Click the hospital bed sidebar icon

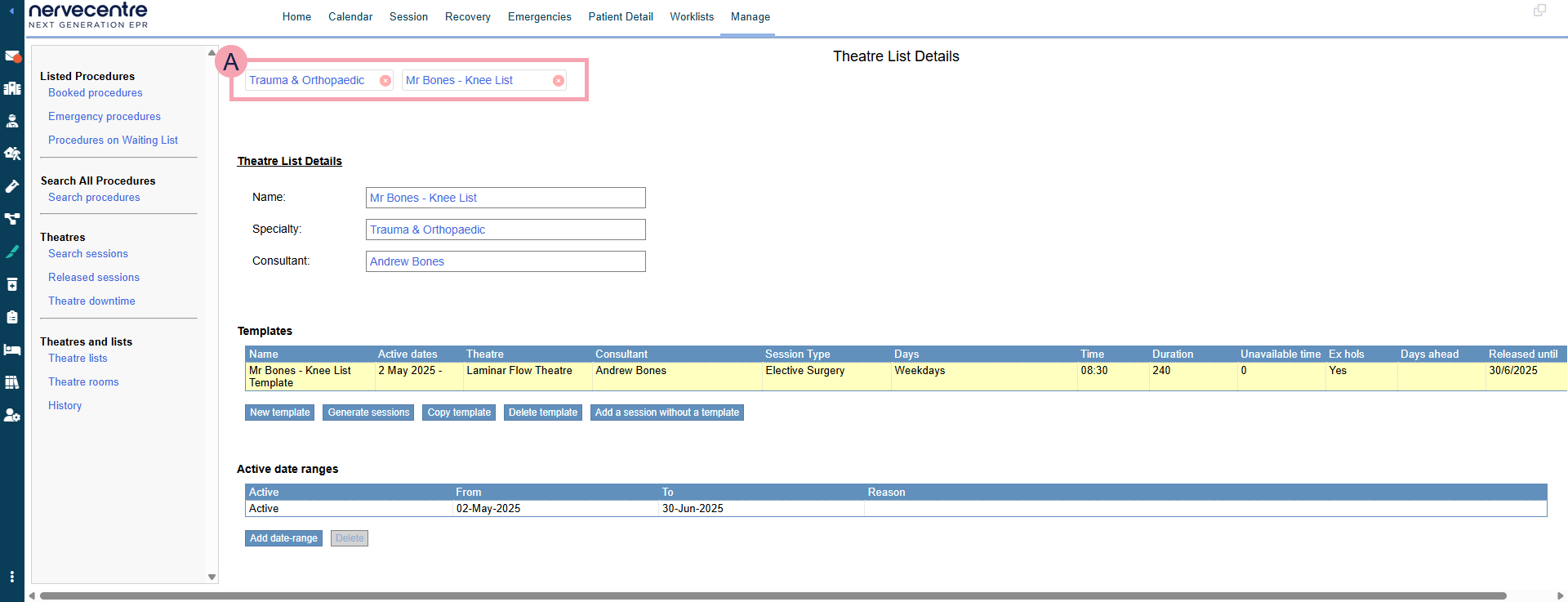[12, 350]
